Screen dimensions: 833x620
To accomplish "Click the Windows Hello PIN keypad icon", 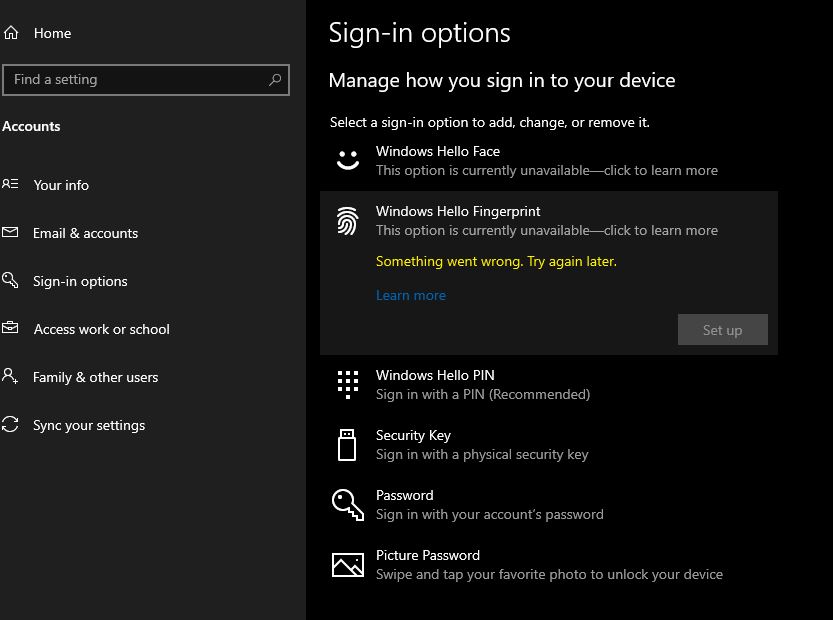I will point(348,385).
